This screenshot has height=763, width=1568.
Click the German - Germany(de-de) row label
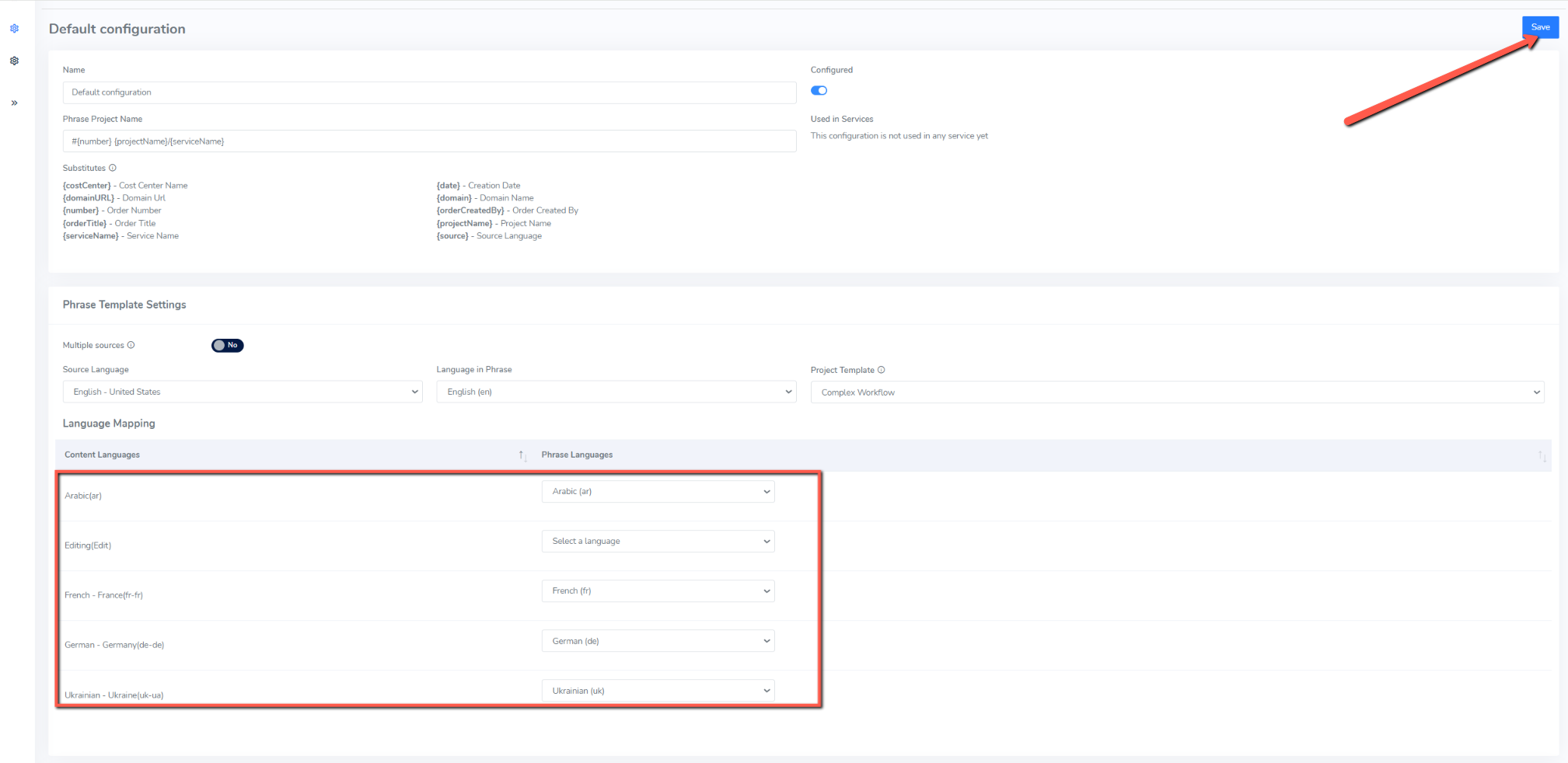tap(114, 645)
